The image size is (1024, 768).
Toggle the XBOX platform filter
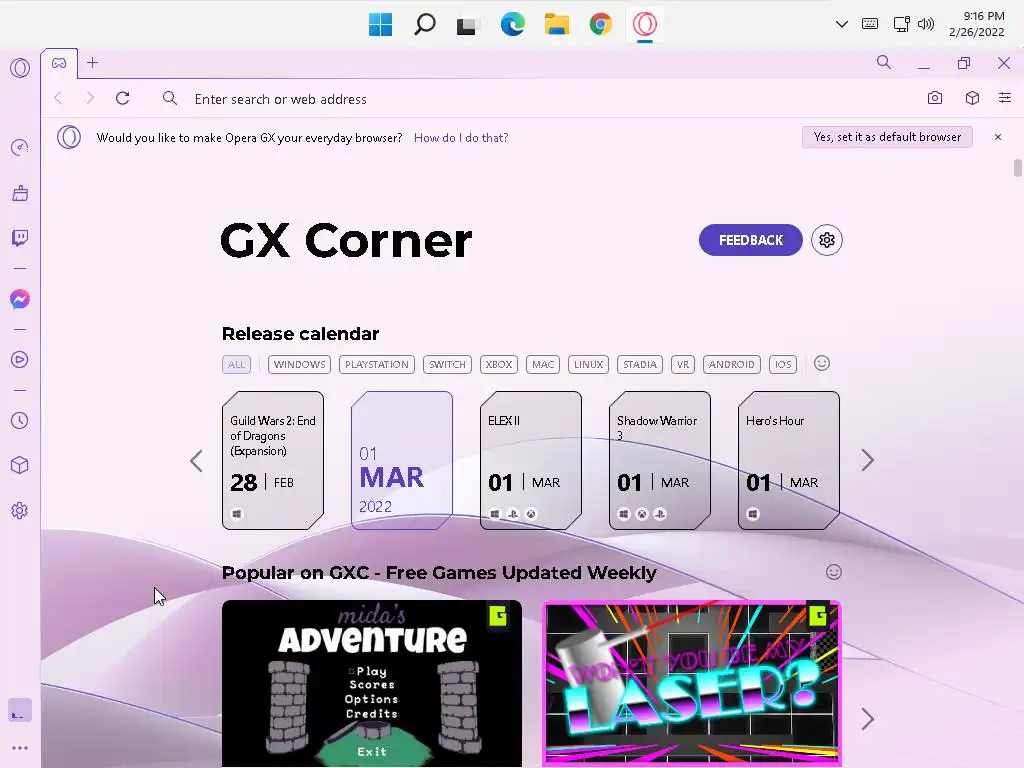pos(499,364)
